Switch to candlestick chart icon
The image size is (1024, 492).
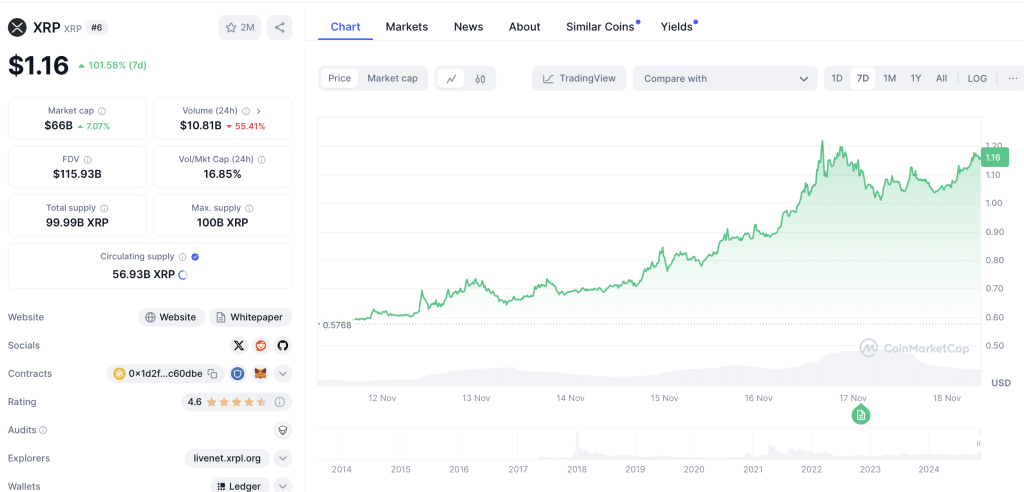tap(480, 78)
